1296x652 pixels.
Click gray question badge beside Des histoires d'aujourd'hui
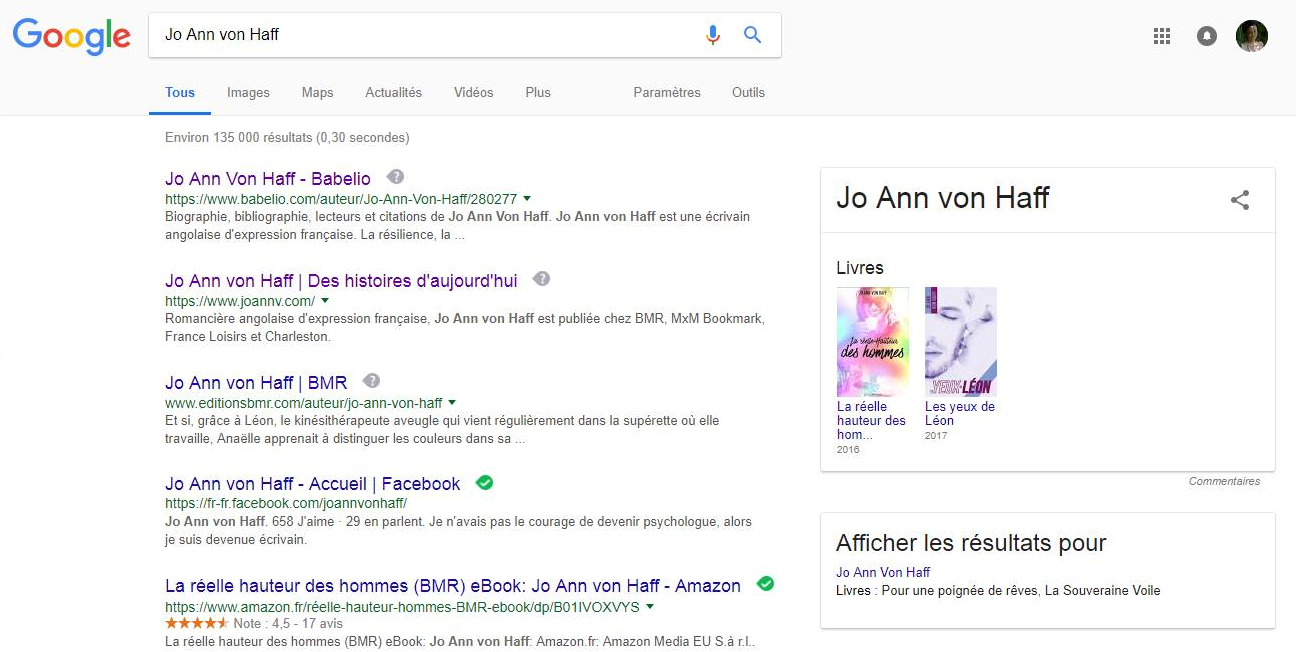tap(542, 279)
